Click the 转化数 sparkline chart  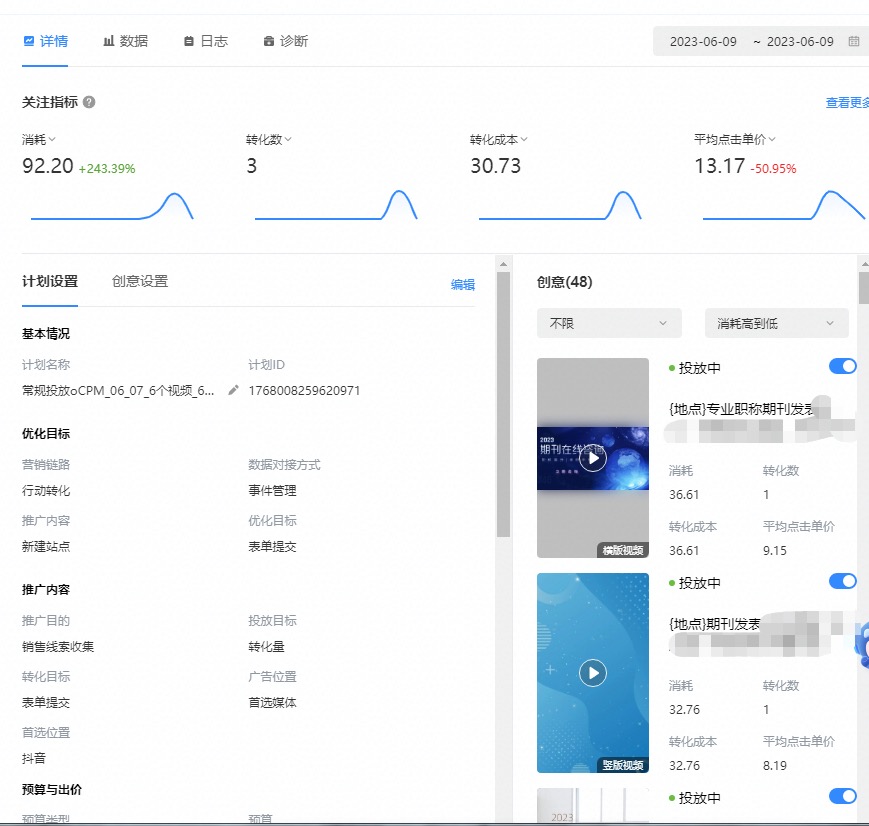tap(336, 206)
